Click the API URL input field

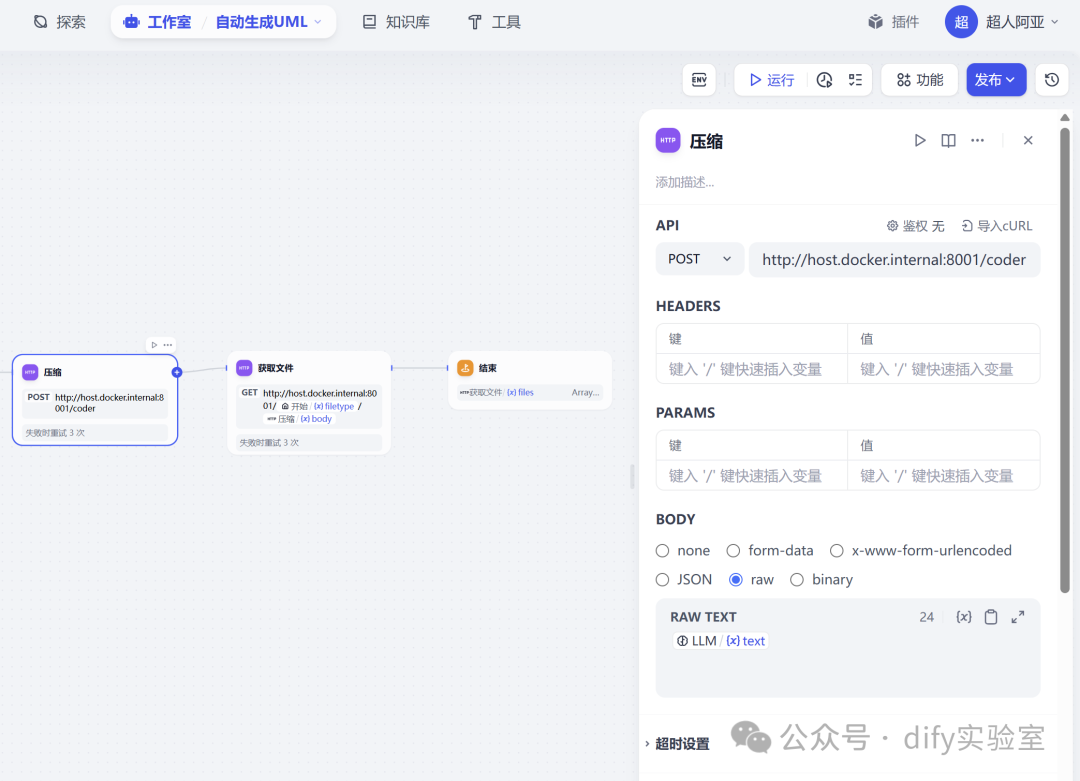coord(894,260)
